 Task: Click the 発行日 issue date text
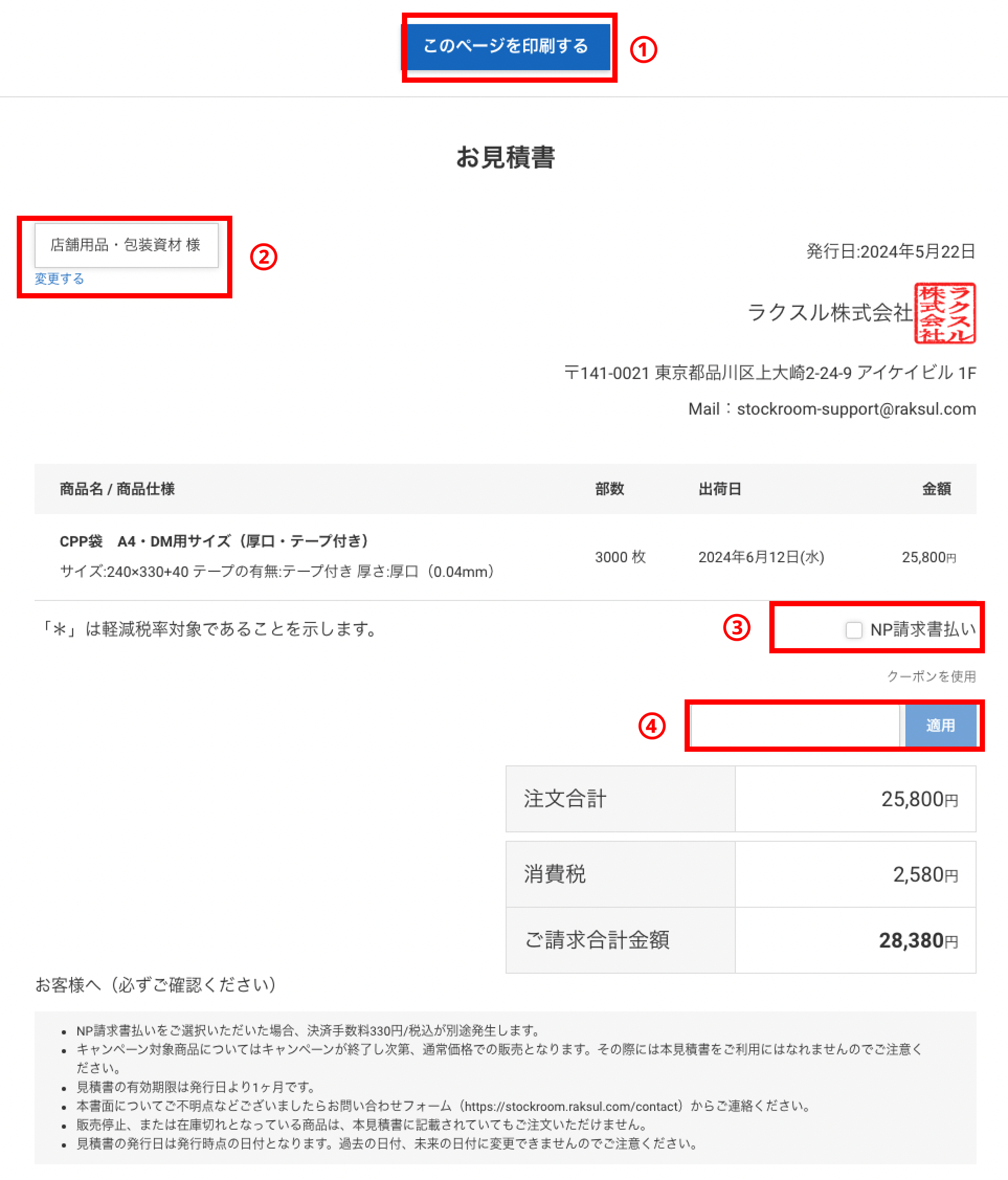pos(889,251)
